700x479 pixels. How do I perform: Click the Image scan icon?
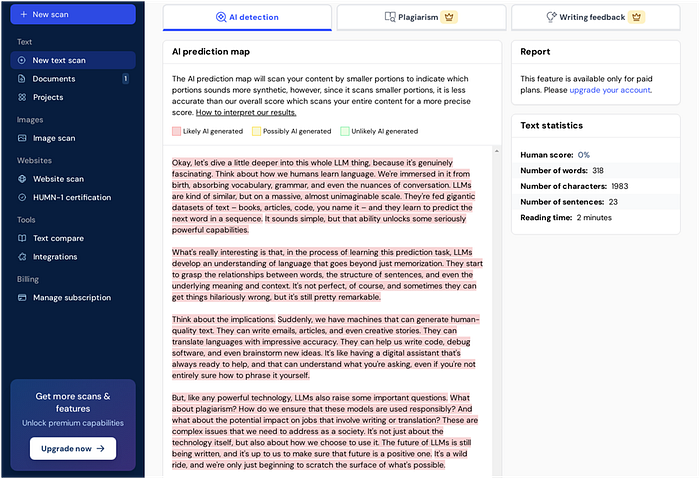tap(22, 138)
